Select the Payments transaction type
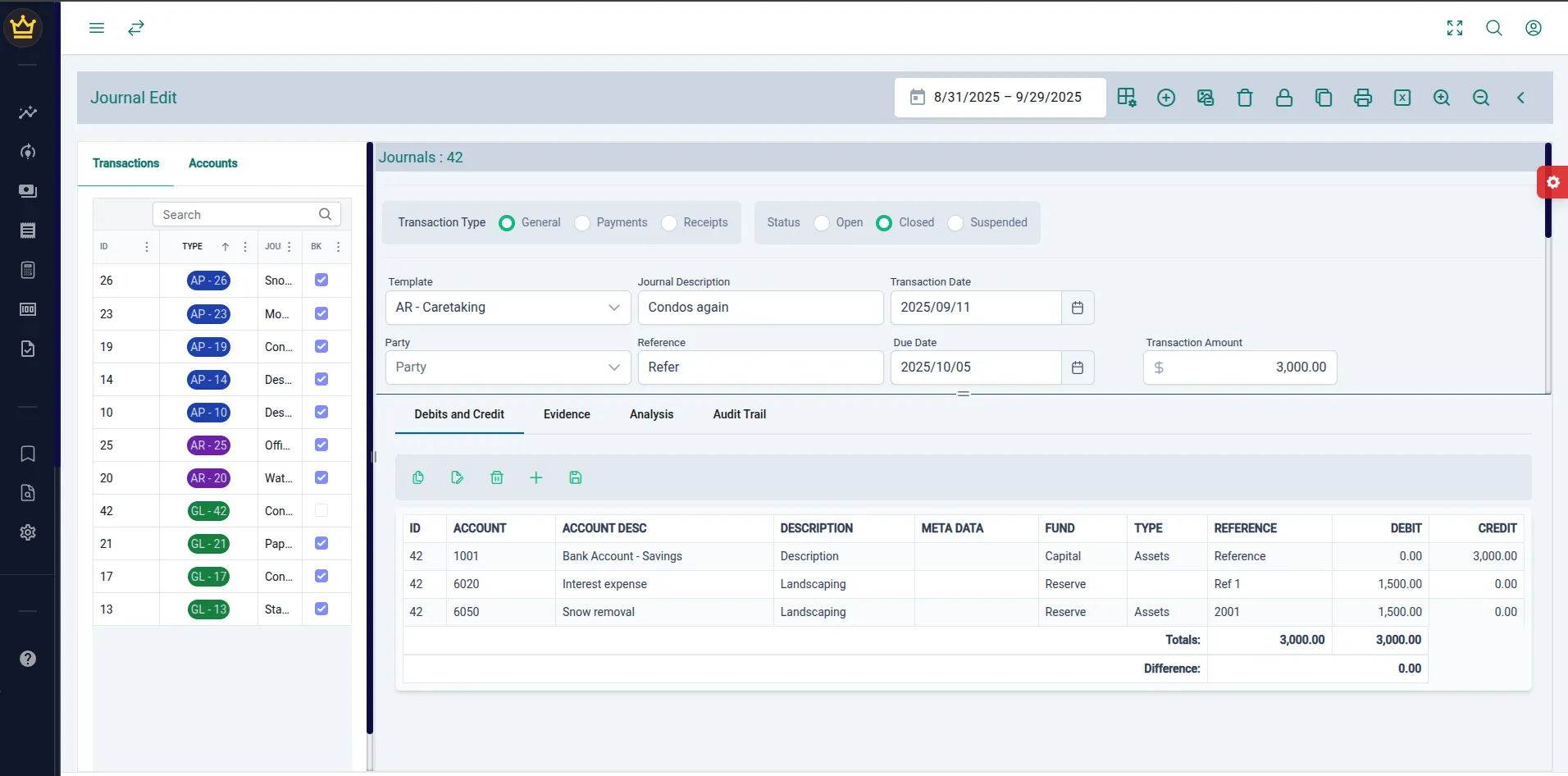Image resolution: width=1568 pixels, height=776 pixels. 582,223
